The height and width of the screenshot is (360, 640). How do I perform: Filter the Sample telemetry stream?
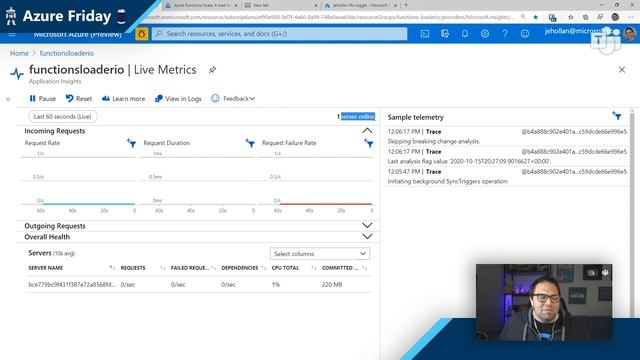tap(617, 116)
